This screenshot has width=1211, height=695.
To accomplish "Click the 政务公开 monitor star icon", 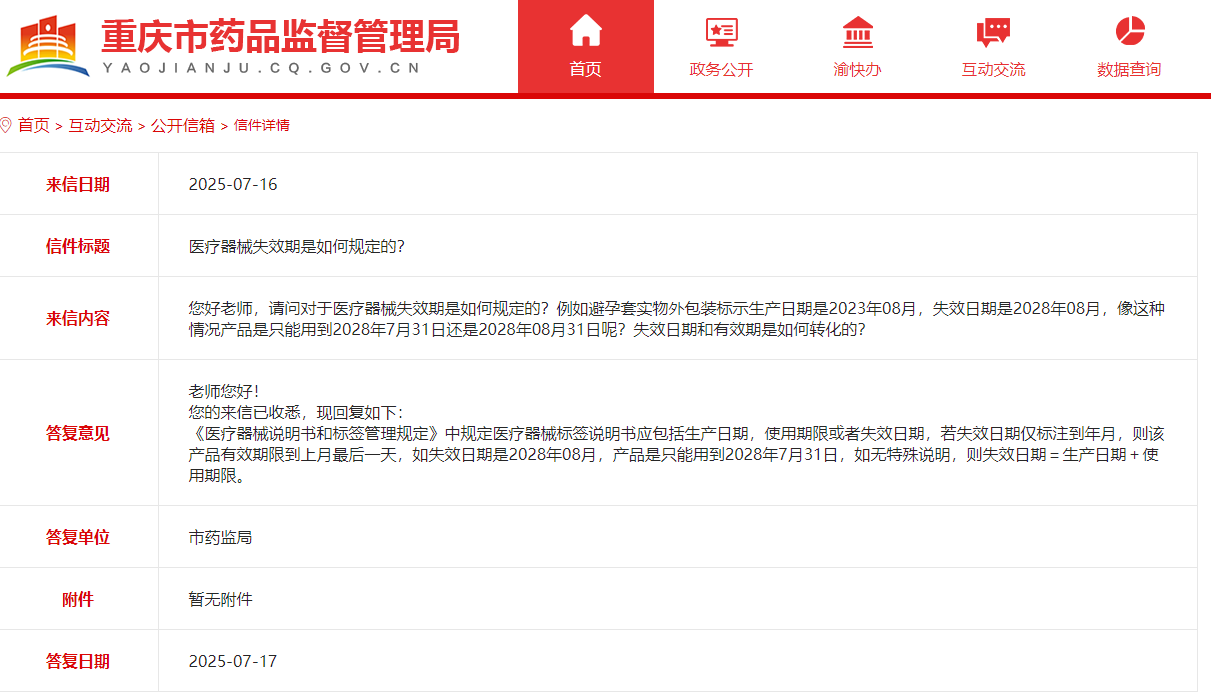I will pos(721,32).
